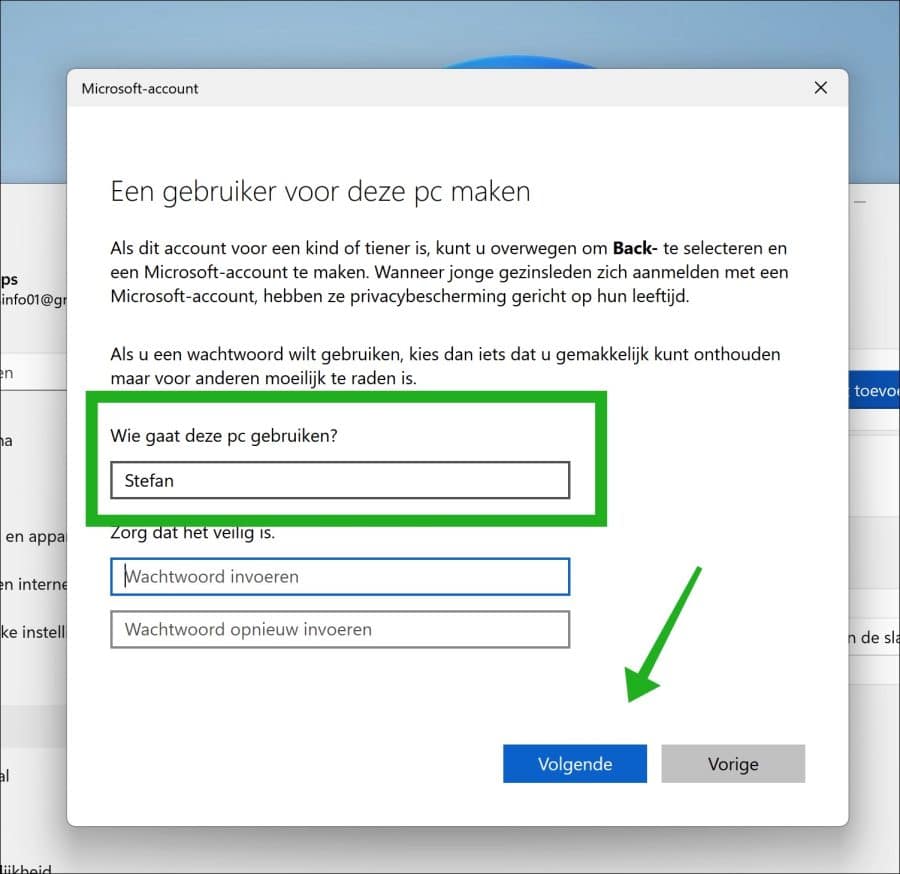Image resolution: width=900 pixels, height=874 pixels.
Task: Click the heading Een gebruiker voor deze pc maken
Action: [x=320, y=191]
